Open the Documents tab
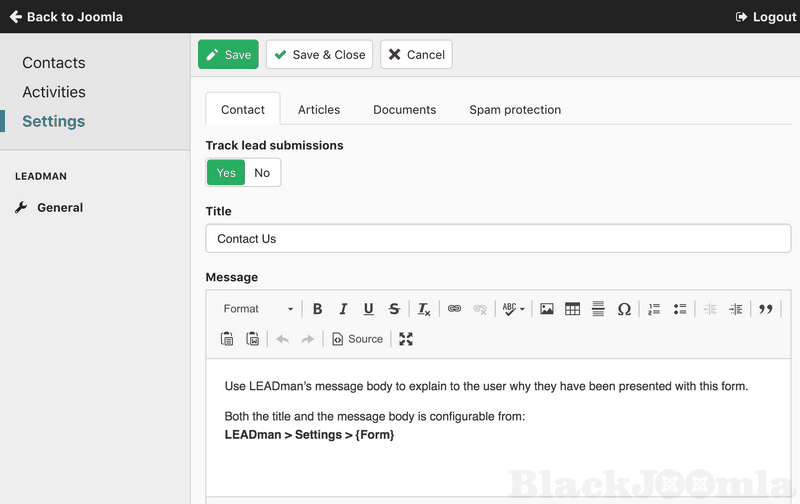This screenshot has width=800, height=504. 404,110
